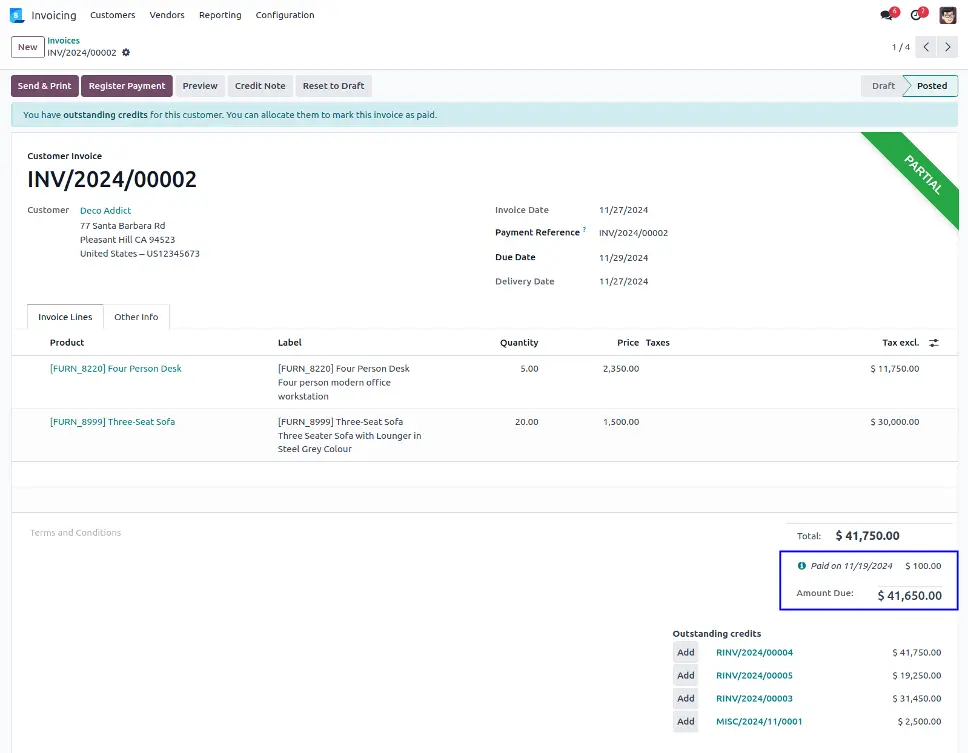Go to next record with right arrow
The height and width of the screenshot is (753, 968).
click(x=948, y=47)
